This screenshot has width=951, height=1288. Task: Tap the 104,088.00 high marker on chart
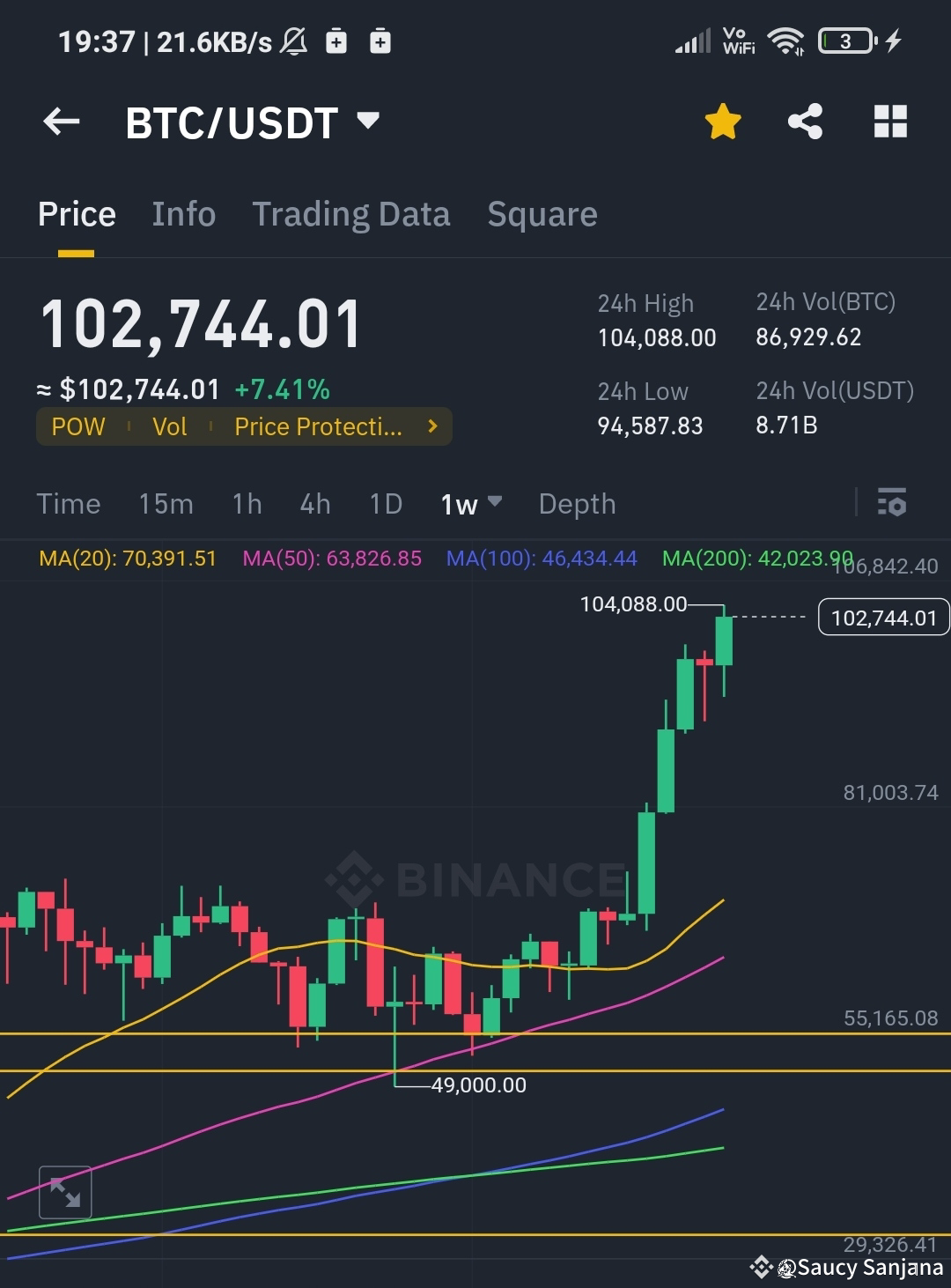[x=633, y=604]
